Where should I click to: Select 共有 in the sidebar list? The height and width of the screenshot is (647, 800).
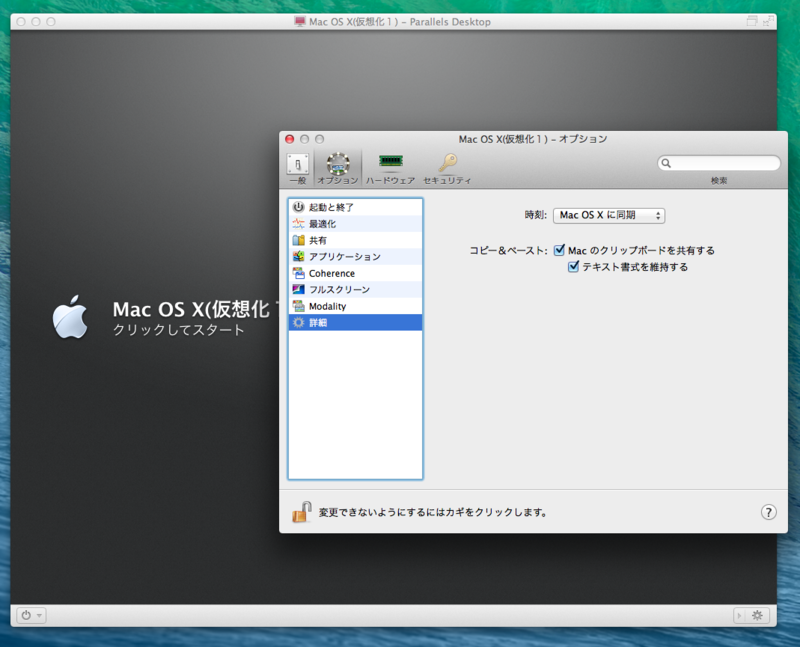(x=355, y=240)
